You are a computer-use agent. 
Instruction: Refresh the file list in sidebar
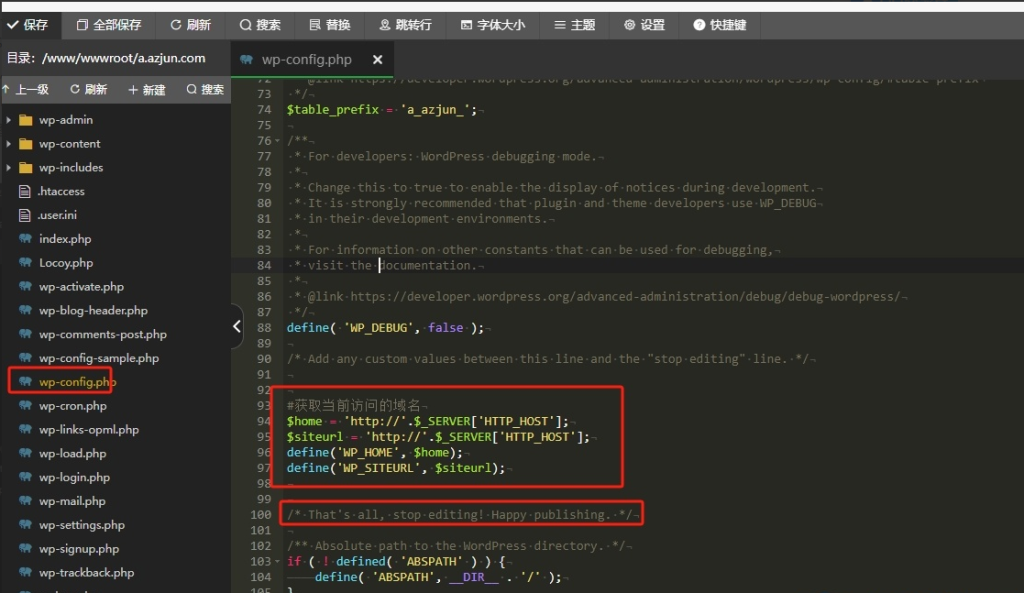(x=89, y=90)
